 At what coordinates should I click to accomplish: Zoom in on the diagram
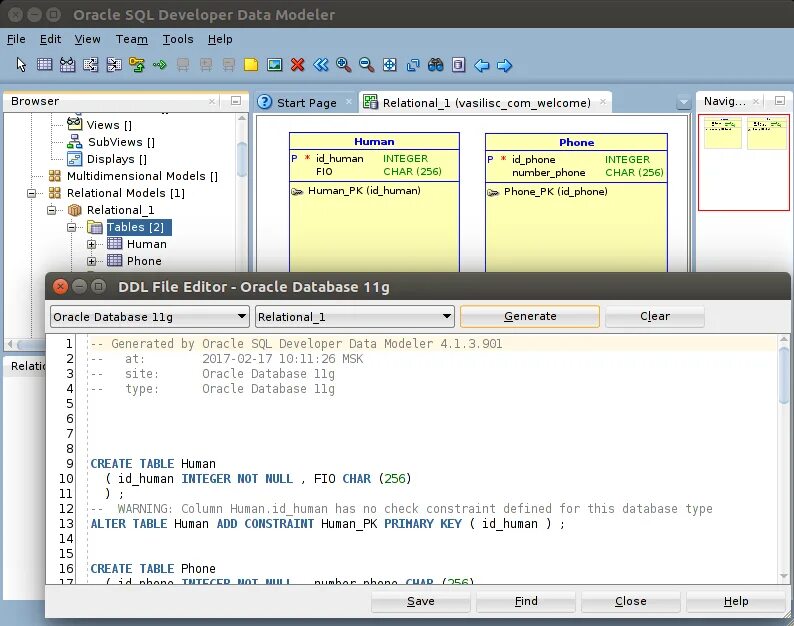point(343,65)
